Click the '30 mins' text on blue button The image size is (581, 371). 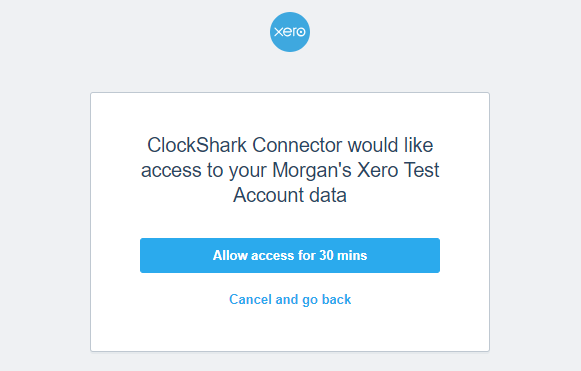pyautogui.click(x=343, y=255)
